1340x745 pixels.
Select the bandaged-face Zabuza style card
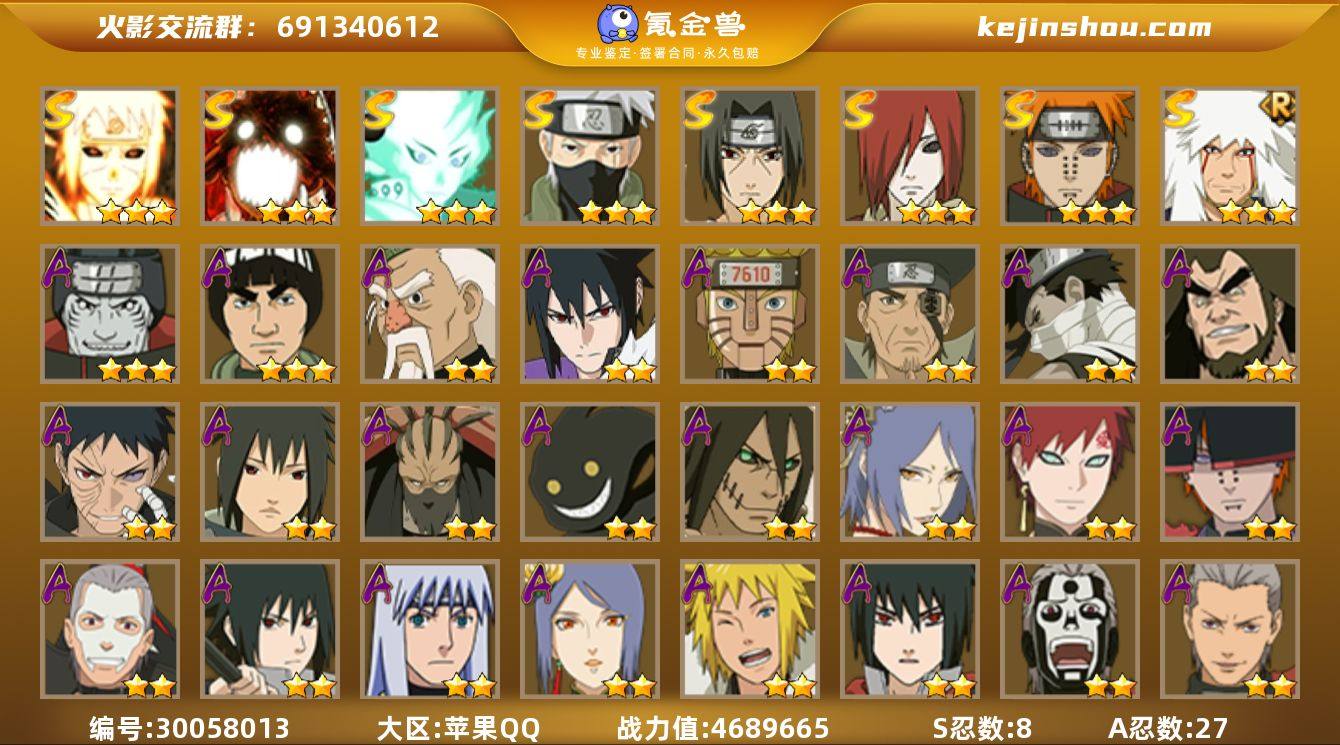1070,314
